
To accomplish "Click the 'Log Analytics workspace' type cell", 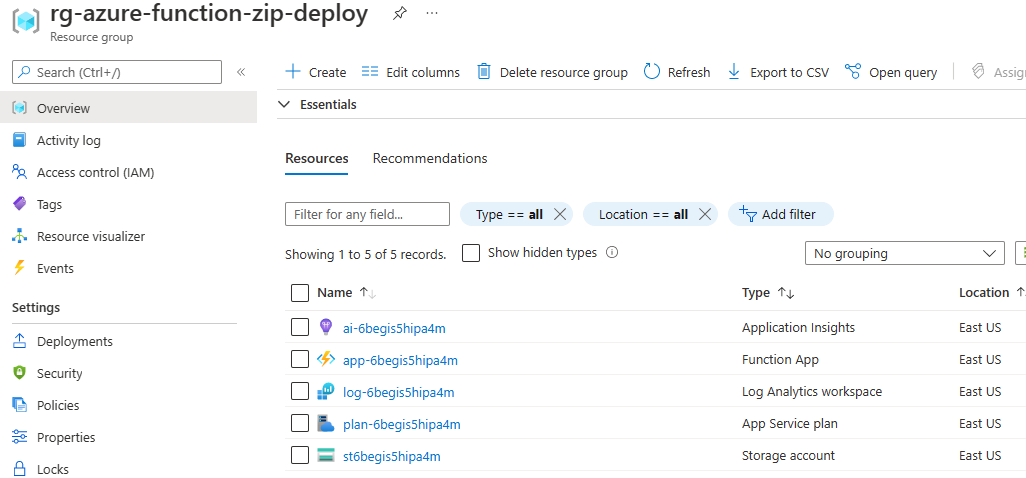I will point(812,392).
